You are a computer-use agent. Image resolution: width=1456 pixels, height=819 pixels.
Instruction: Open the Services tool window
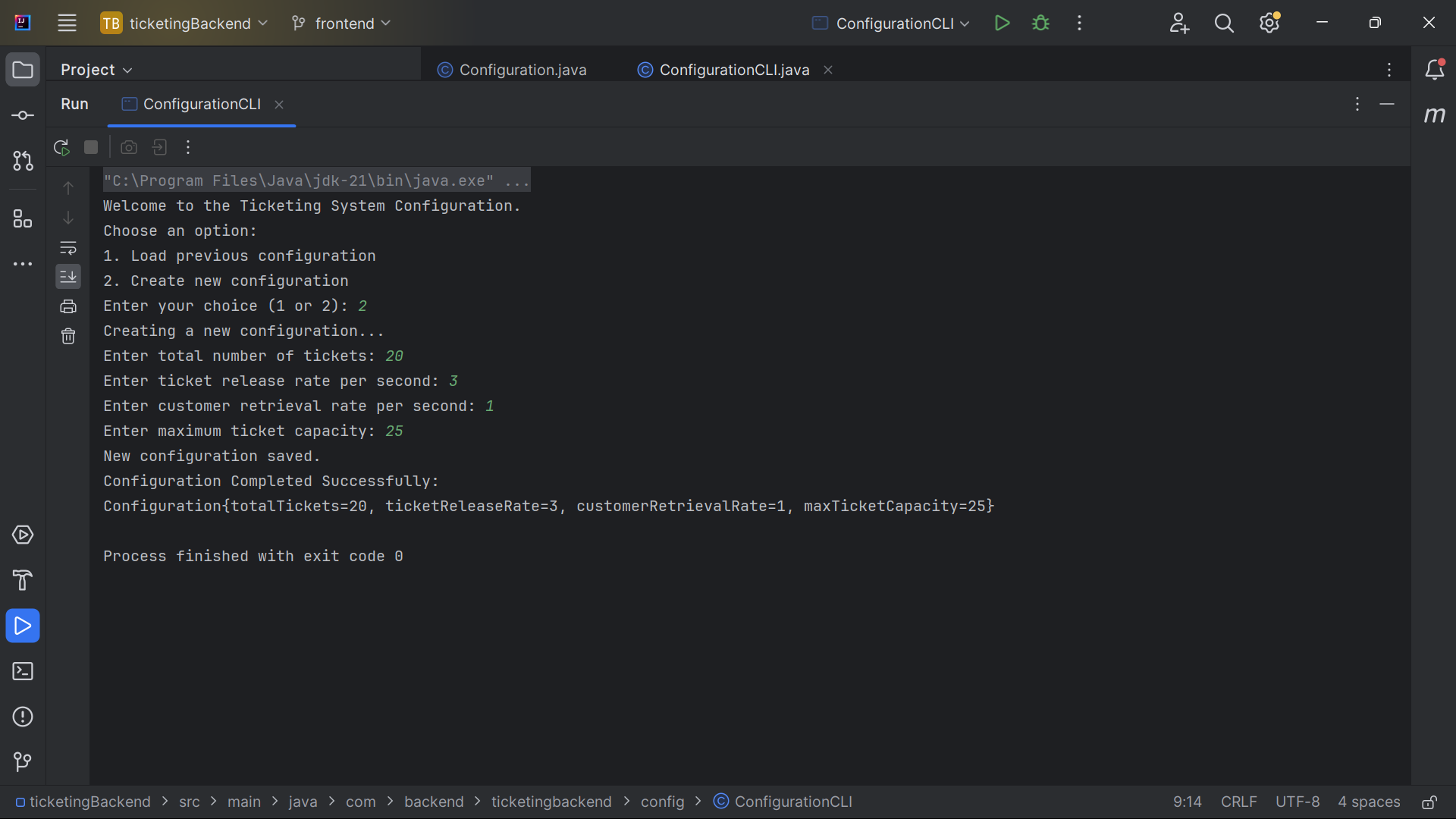tap(23, 535)
